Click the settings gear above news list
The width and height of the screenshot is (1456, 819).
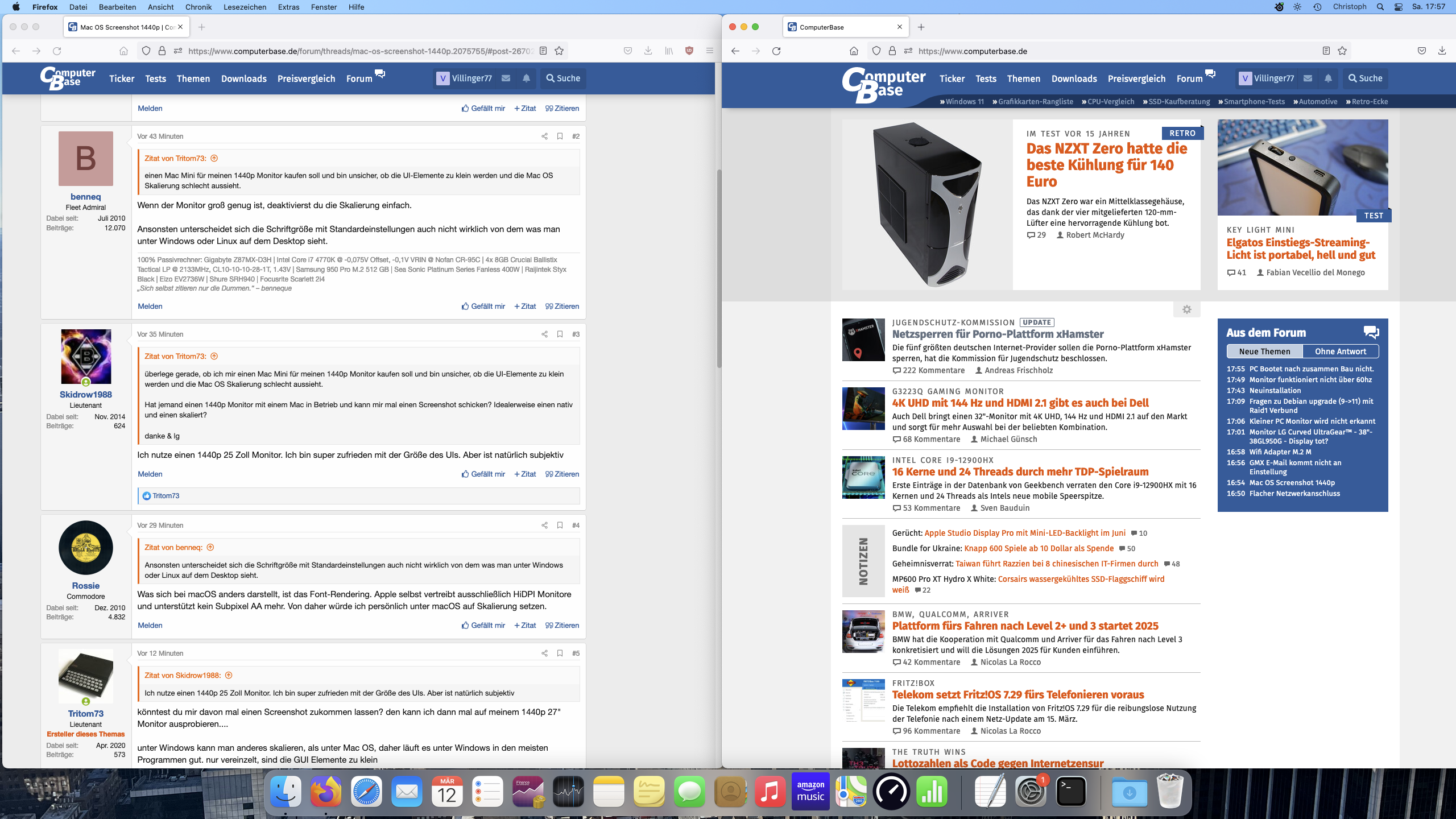[1186, 309]
